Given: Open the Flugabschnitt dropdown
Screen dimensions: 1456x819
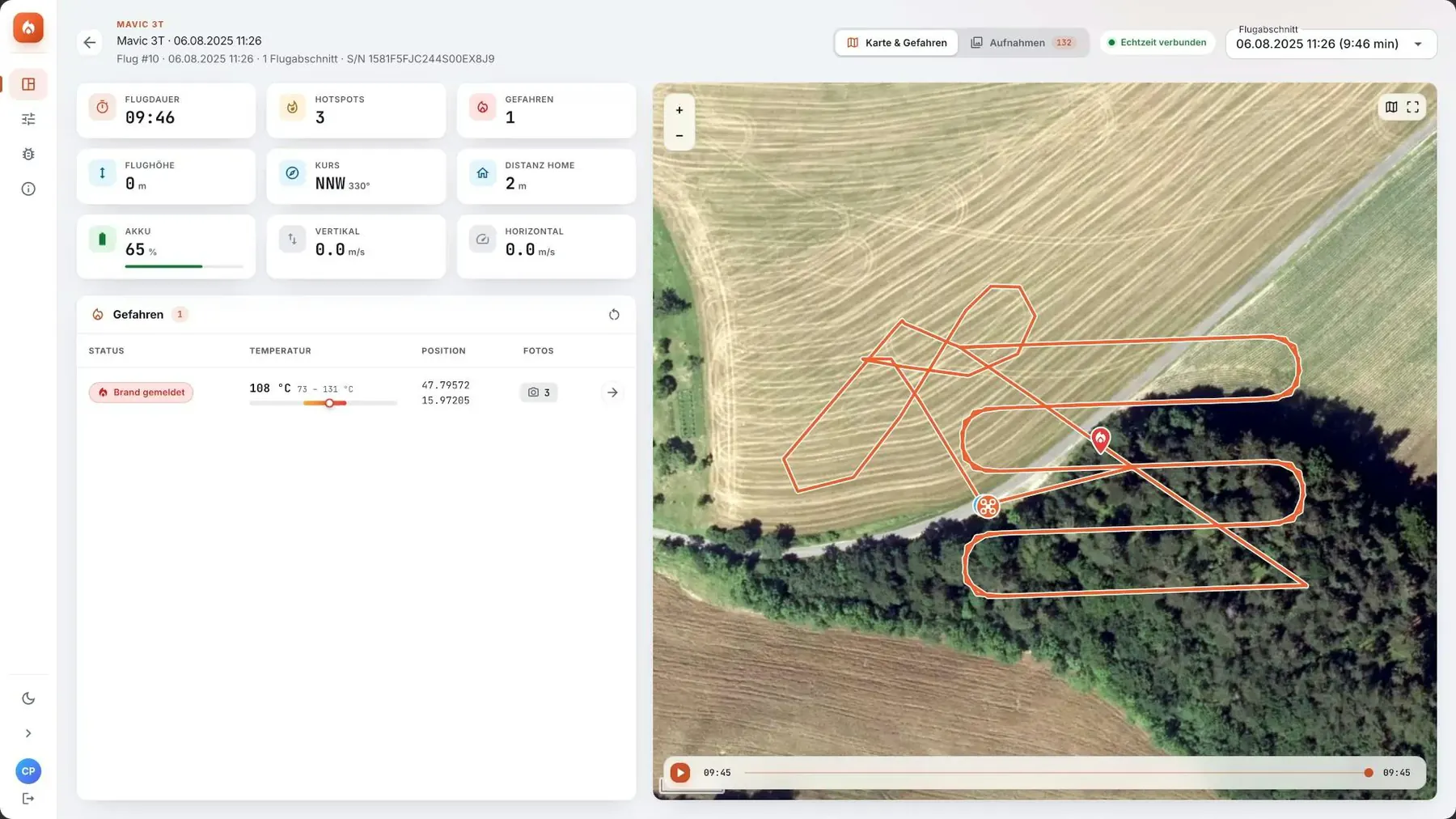Looking at the screenshot, I should click(x=1331, y=44).
